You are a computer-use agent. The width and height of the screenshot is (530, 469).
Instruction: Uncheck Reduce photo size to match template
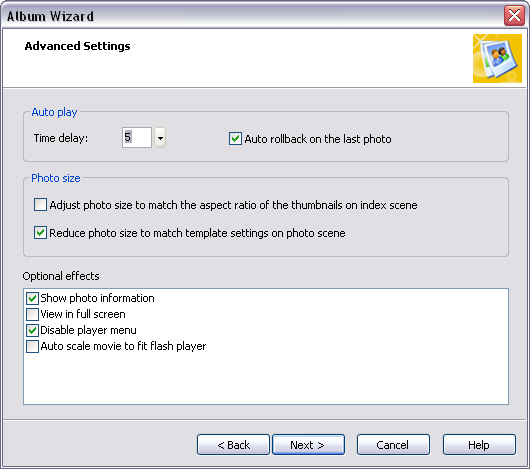coord(40,233)
